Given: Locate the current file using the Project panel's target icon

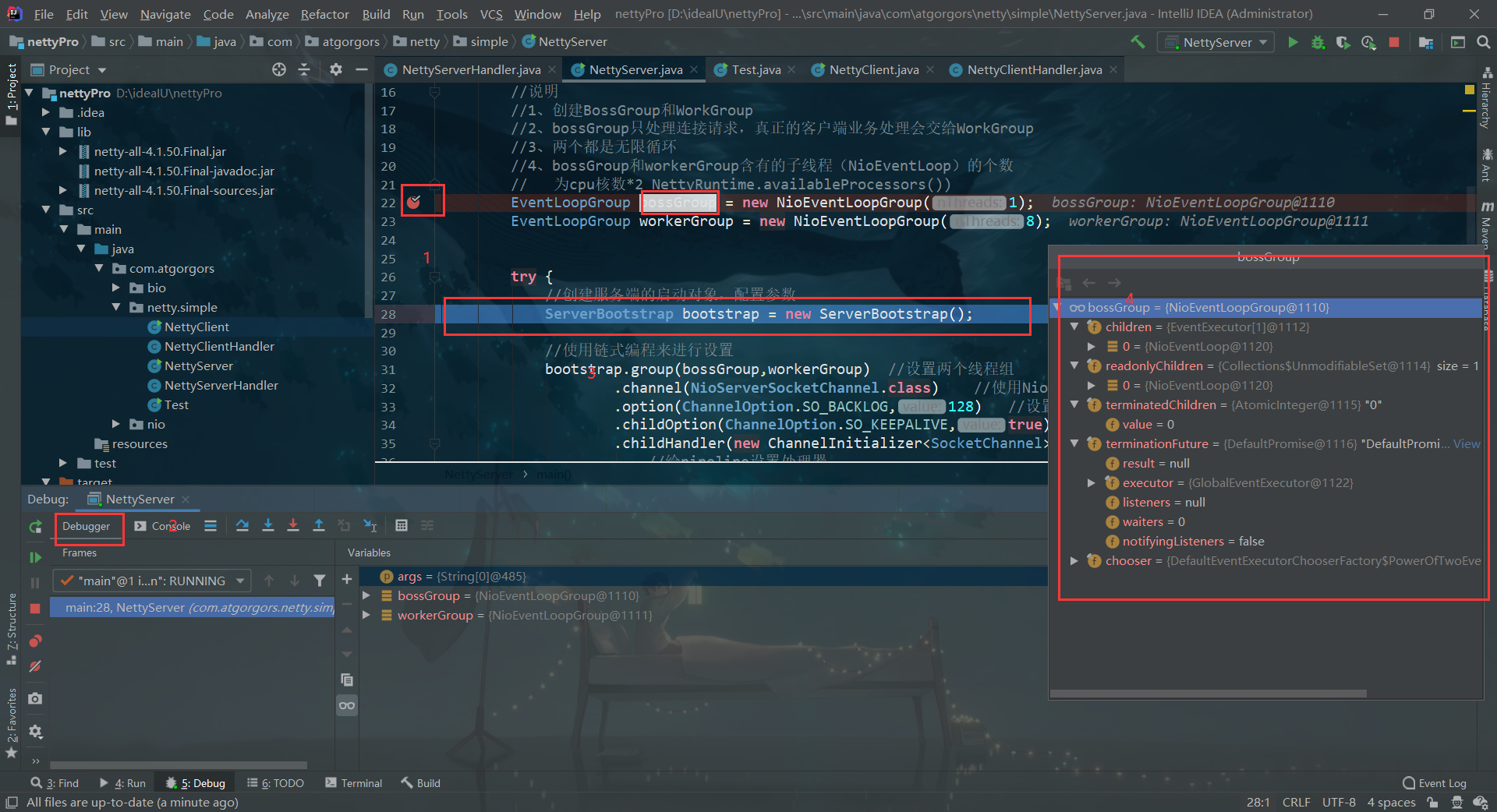Looking at the screenshot, I should 279,69.
